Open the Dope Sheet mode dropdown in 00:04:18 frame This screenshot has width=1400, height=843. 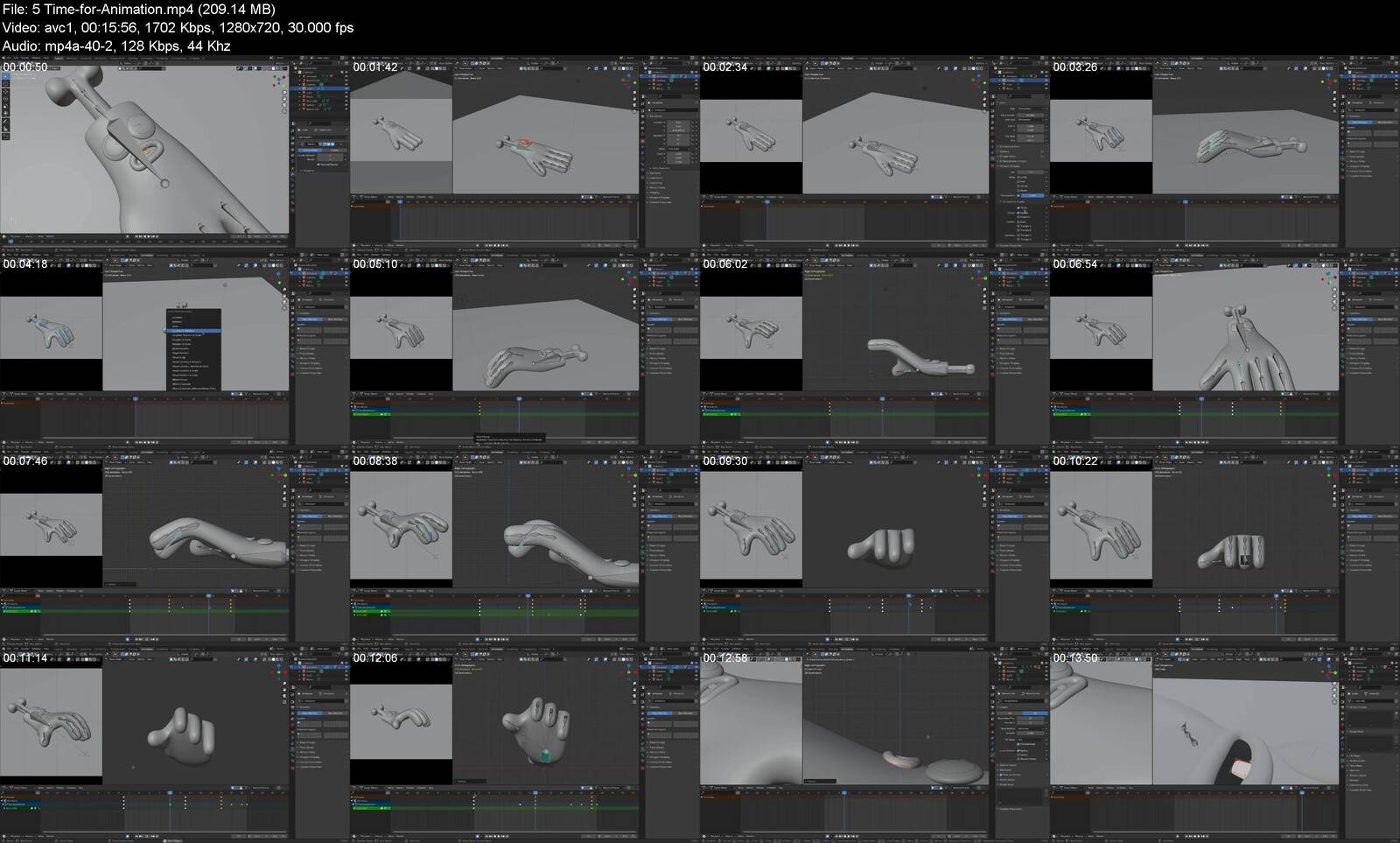(19, 394)
